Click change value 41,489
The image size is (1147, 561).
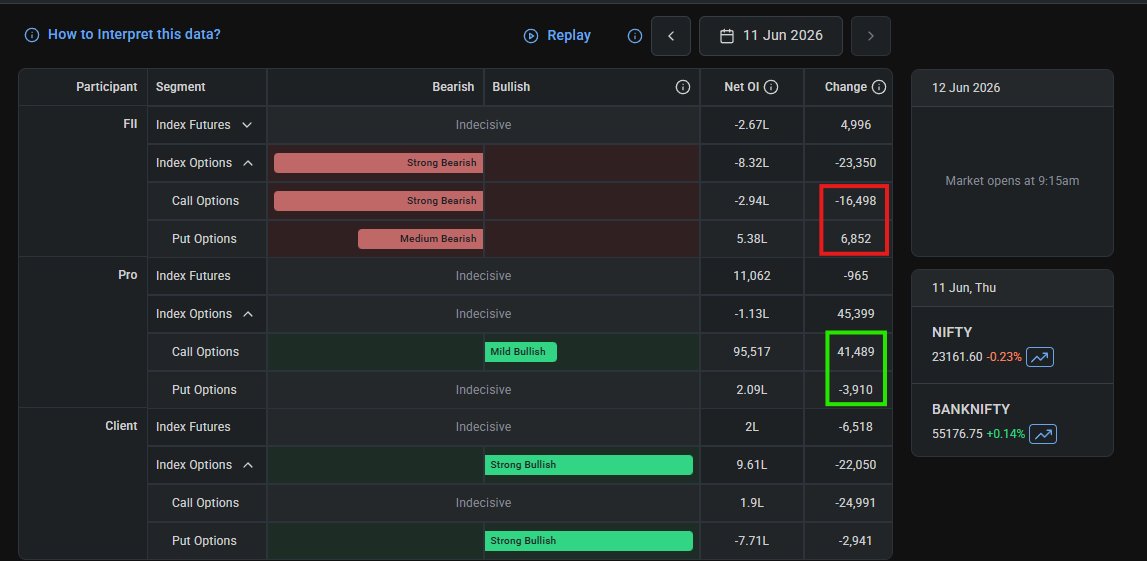point(856,352)
